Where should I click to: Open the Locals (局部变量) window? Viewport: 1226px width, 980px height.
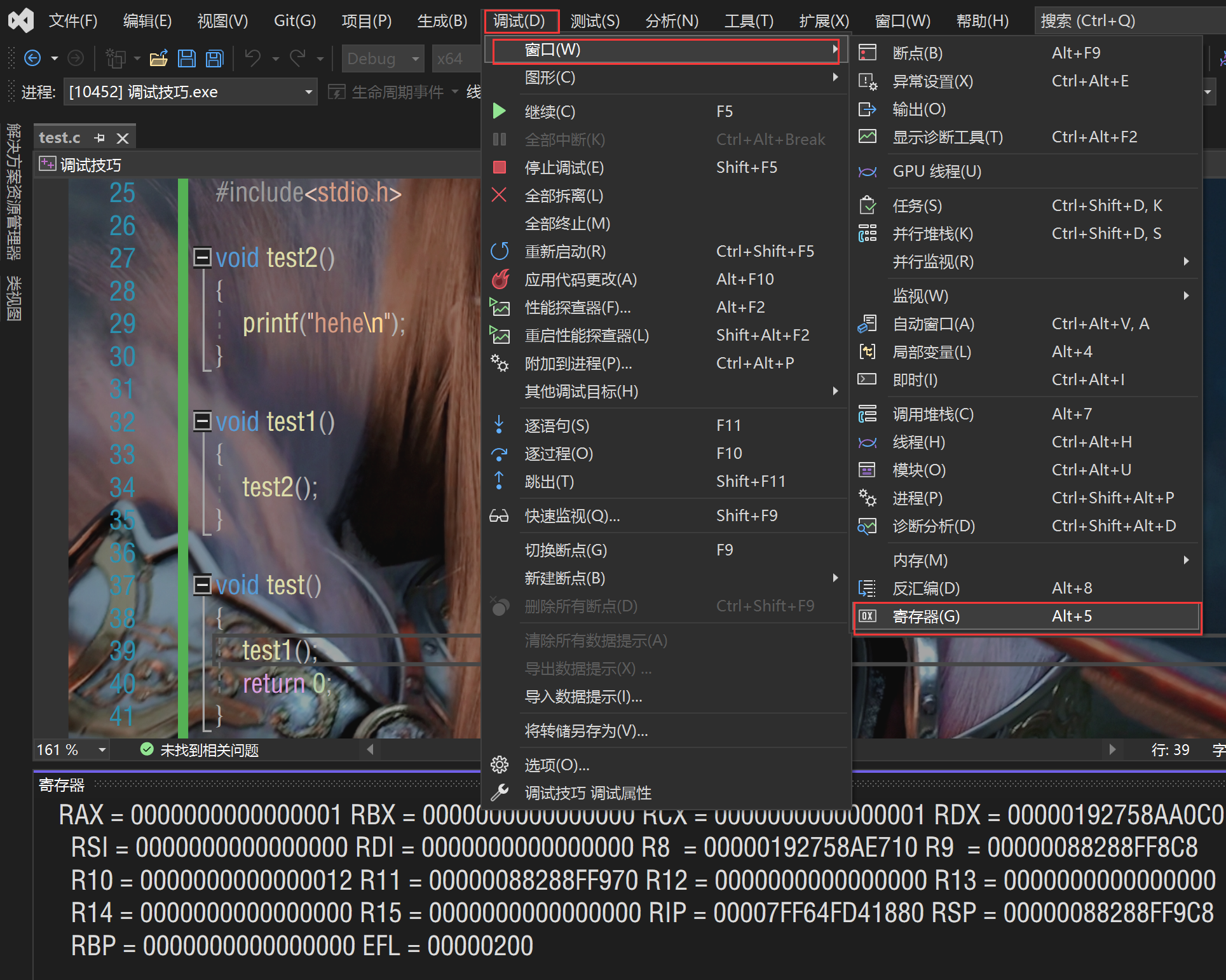1026,351
